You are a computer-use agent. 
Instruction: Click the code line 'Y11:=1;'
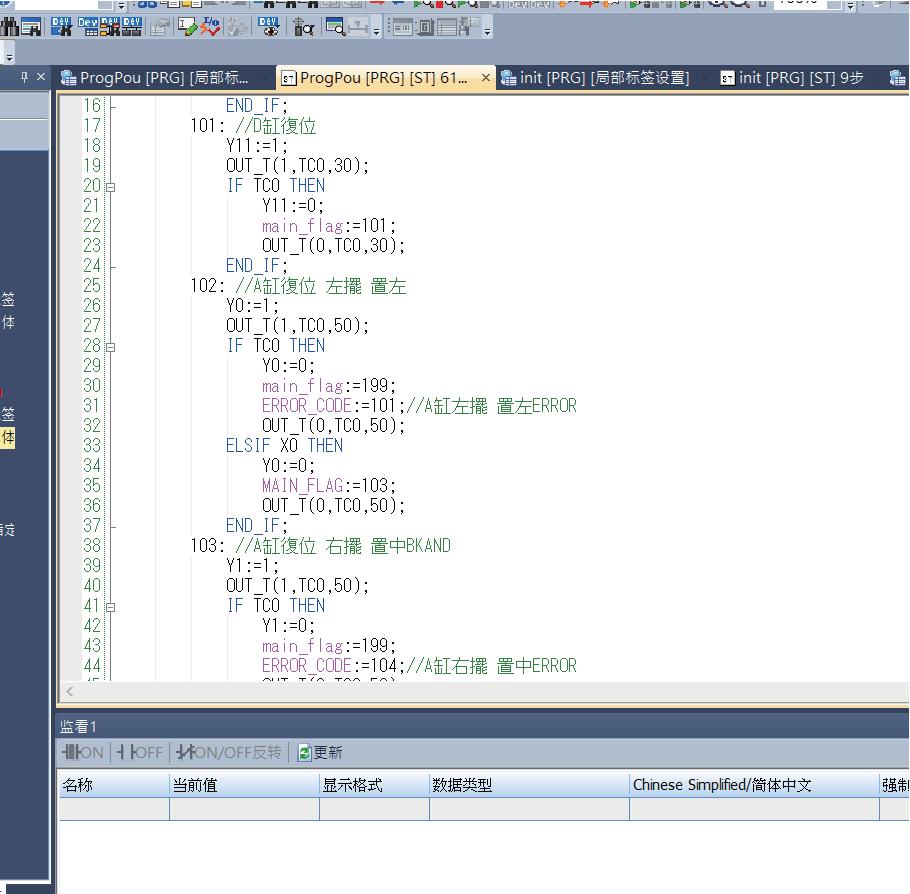pos(257,146)
